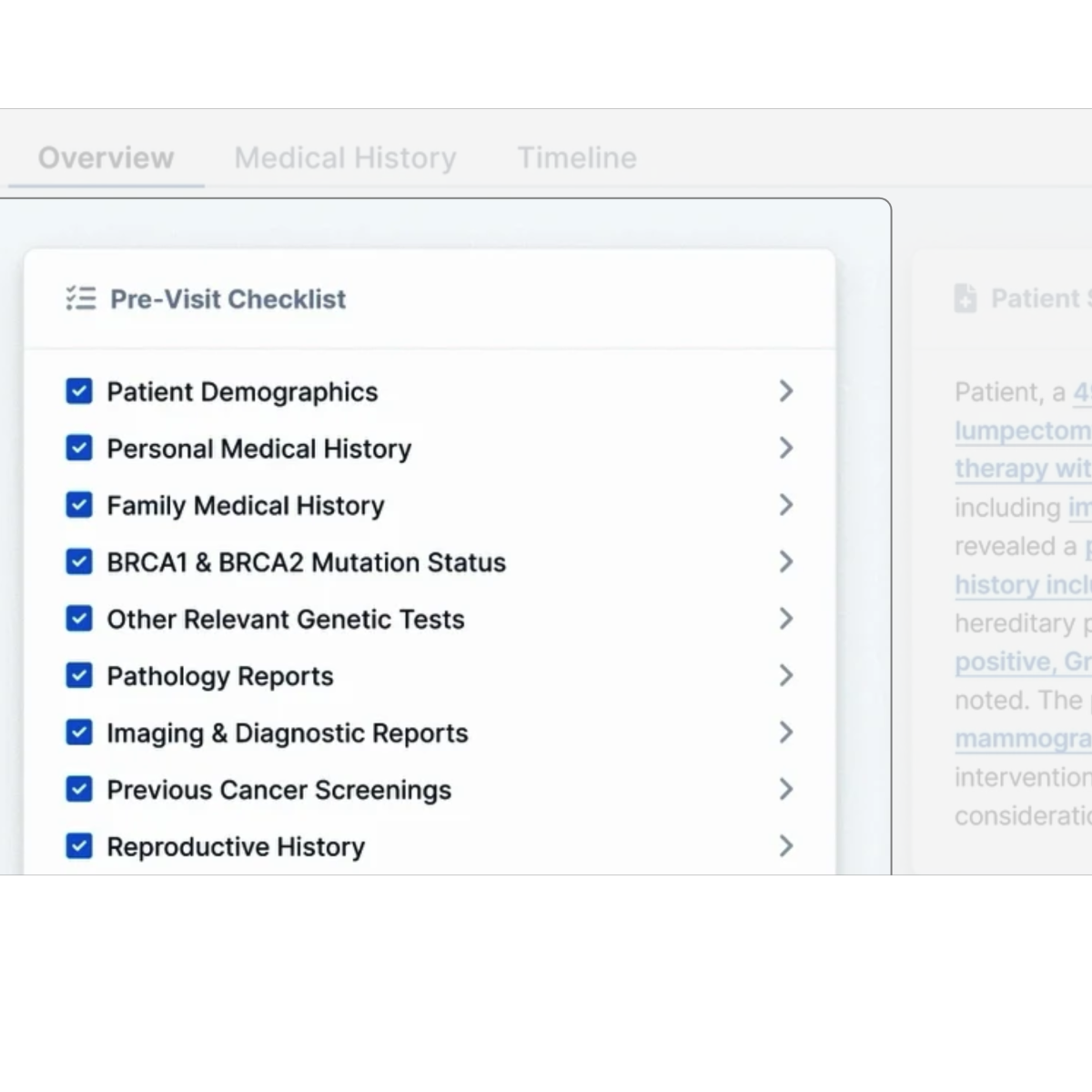
Task: Click the mammogram hyperlink
Action: [1021, 738]
